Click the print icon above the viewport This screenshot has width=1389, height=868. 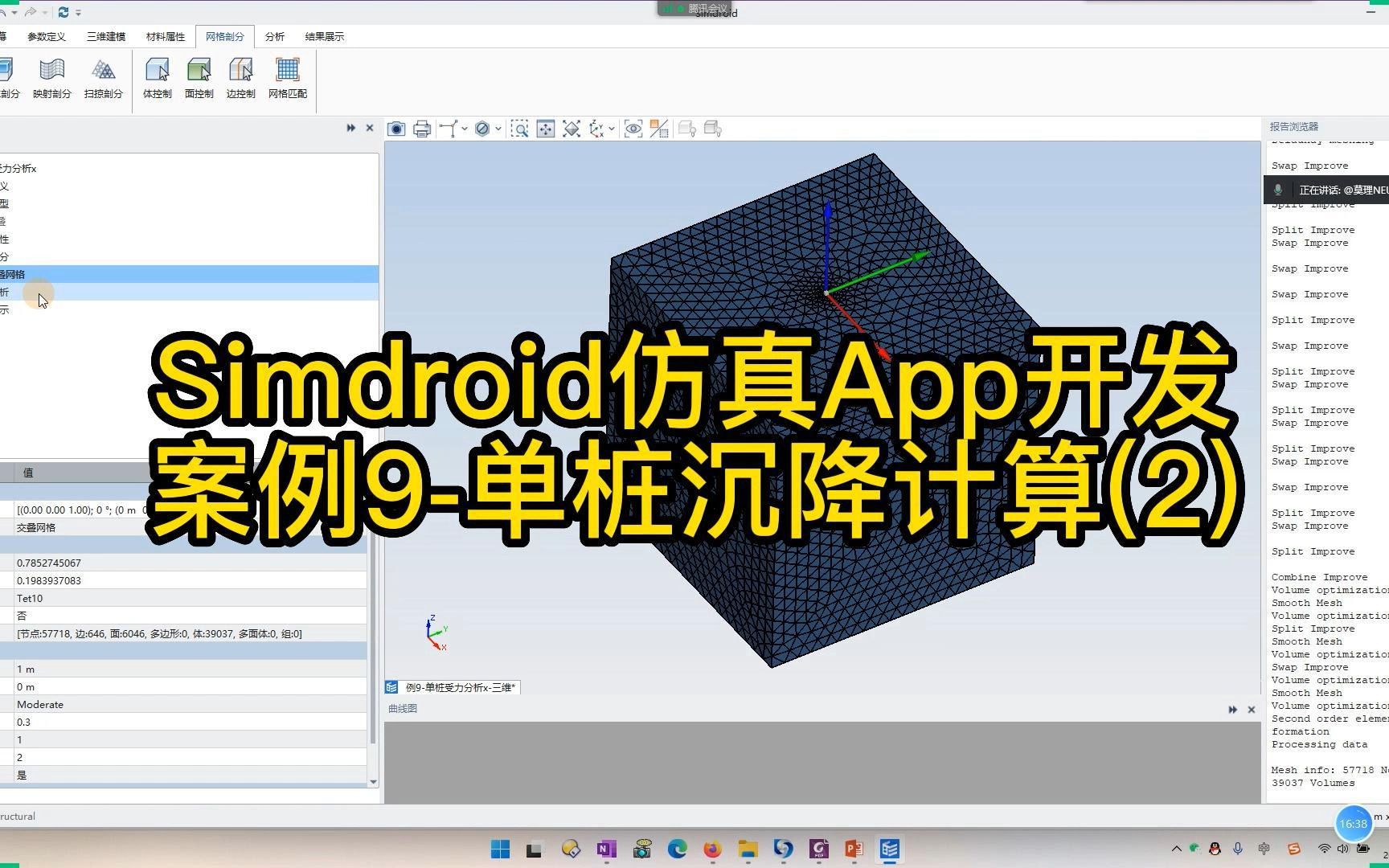tap(421, 129)
